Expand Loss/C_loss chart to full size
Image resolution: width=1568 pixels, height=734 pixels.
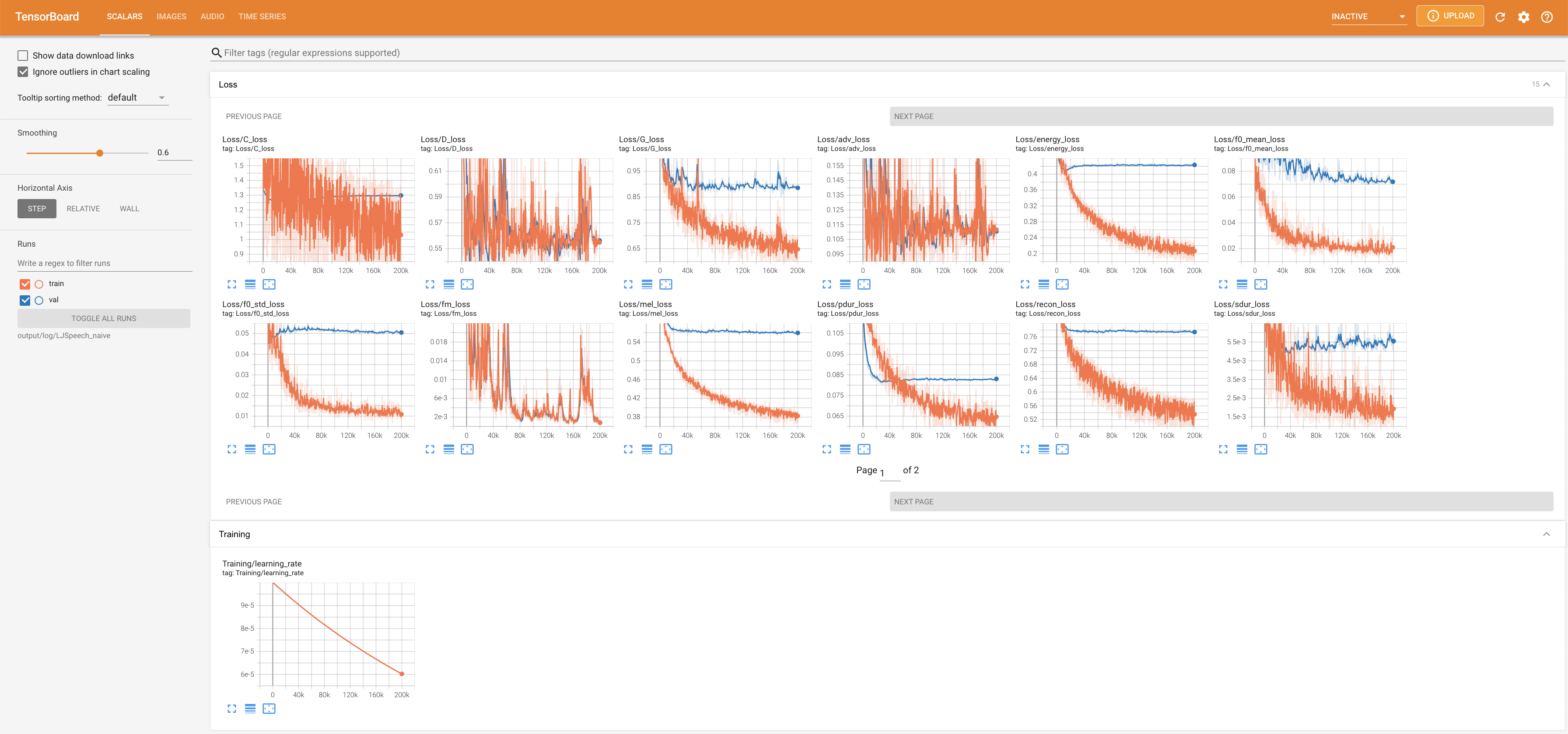click(x=232, y=284)
